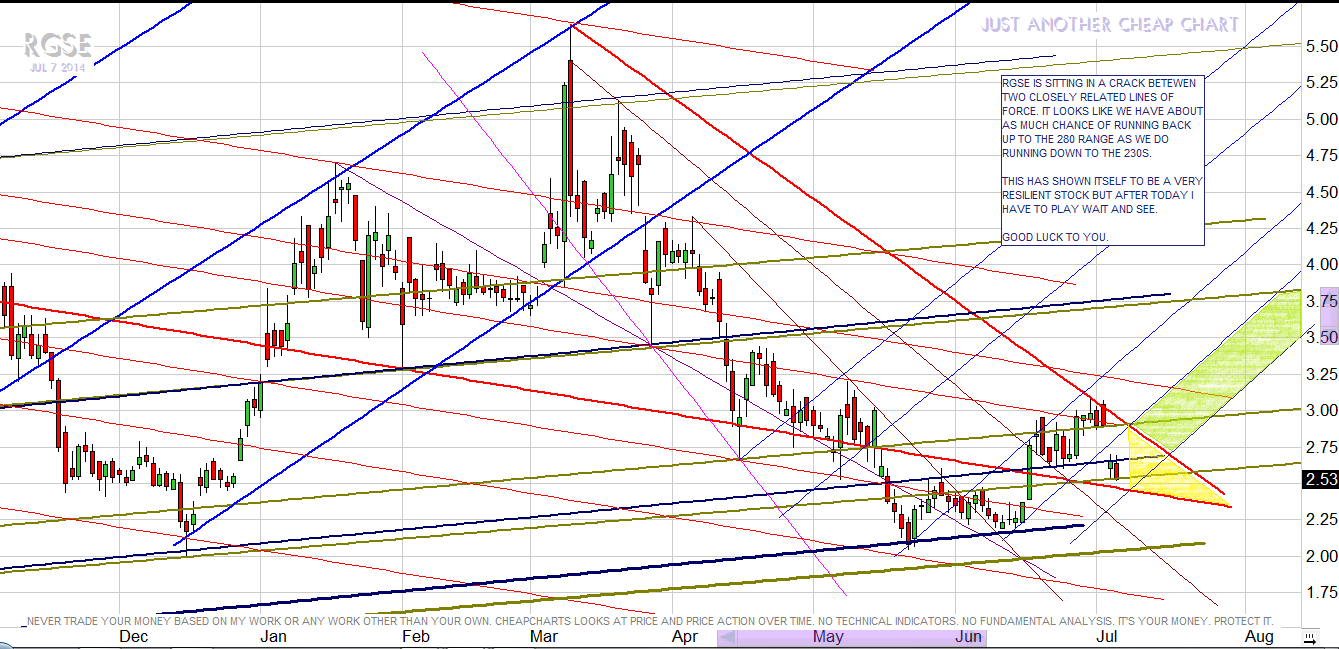This screenshot has width=1339, height=649.
Task: Click the JUST ANOTHER CHEAP CHART title
Action: (x=1110, y=25)
